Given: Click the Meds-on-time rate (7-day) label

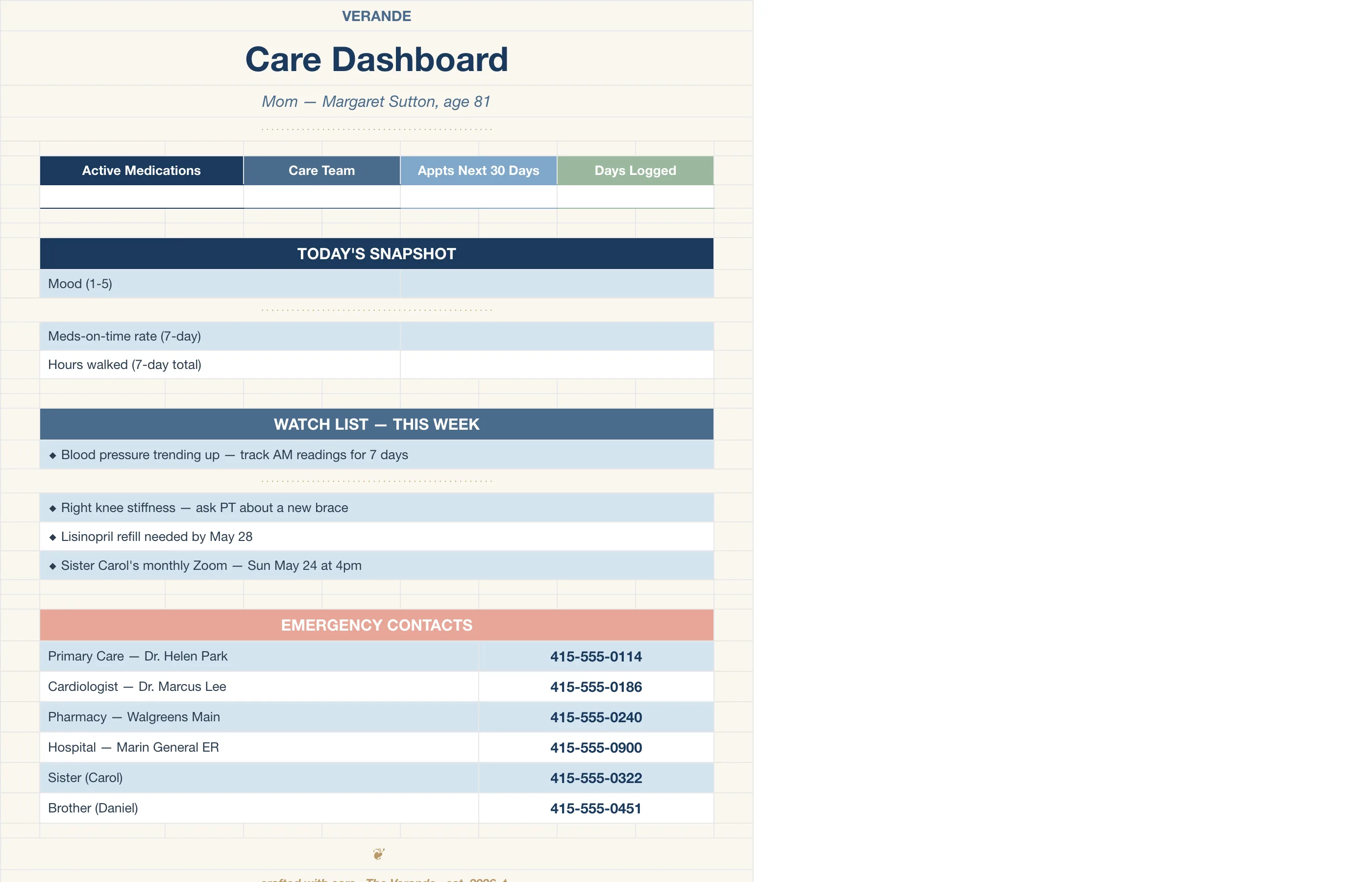Looking at the screenshot, I should (124, 336).
